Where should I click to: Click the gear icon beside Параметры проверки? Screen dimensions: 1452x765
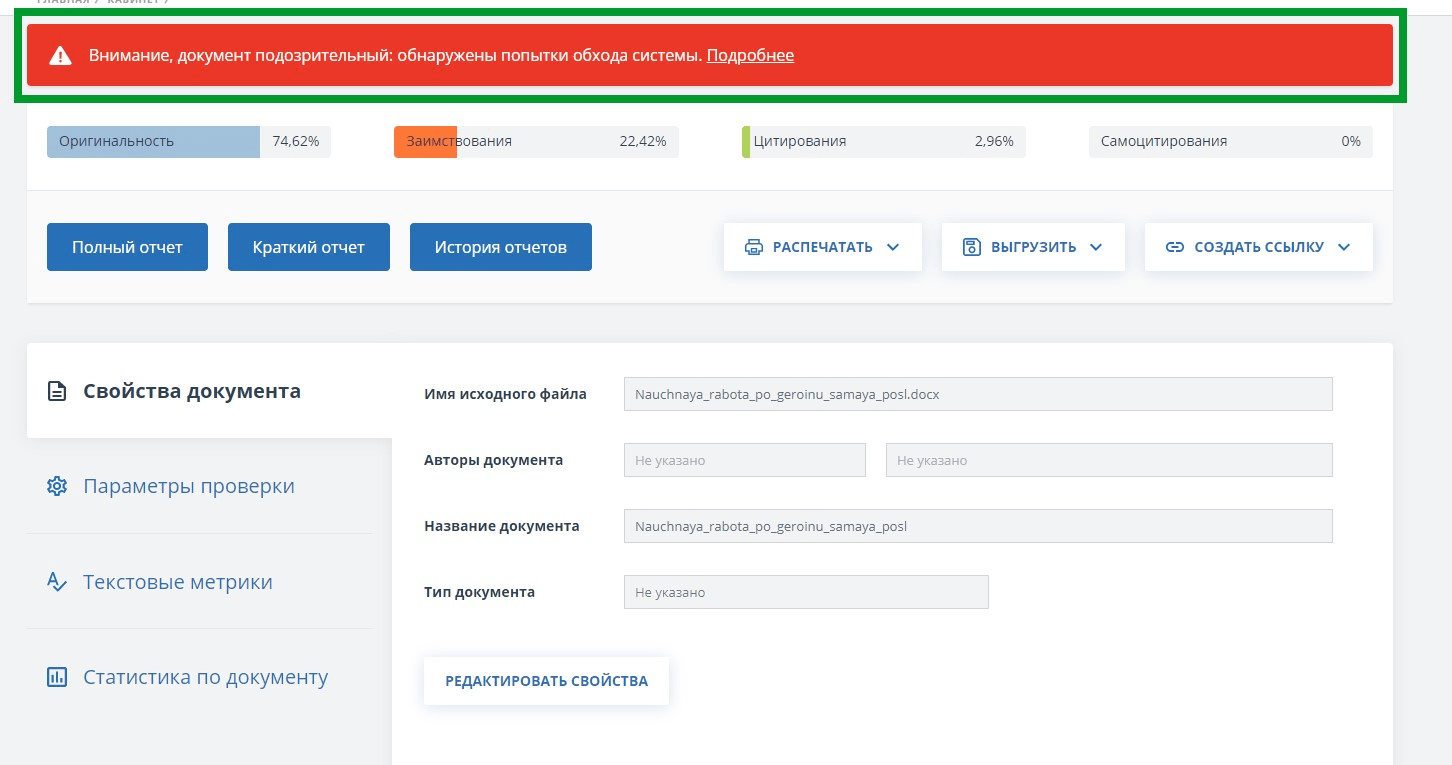(x=57, y=486)
